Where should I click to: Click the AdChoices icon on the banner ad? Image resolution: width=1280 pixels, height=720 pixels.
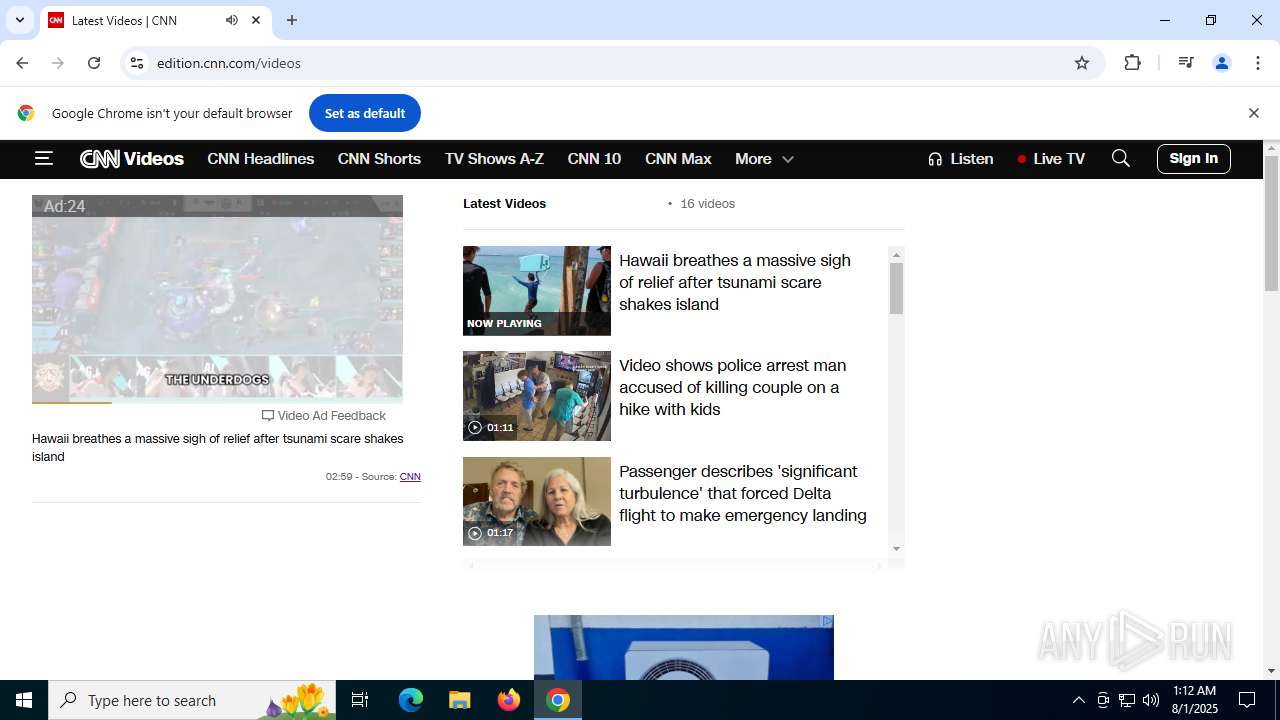tap(827, 621)
